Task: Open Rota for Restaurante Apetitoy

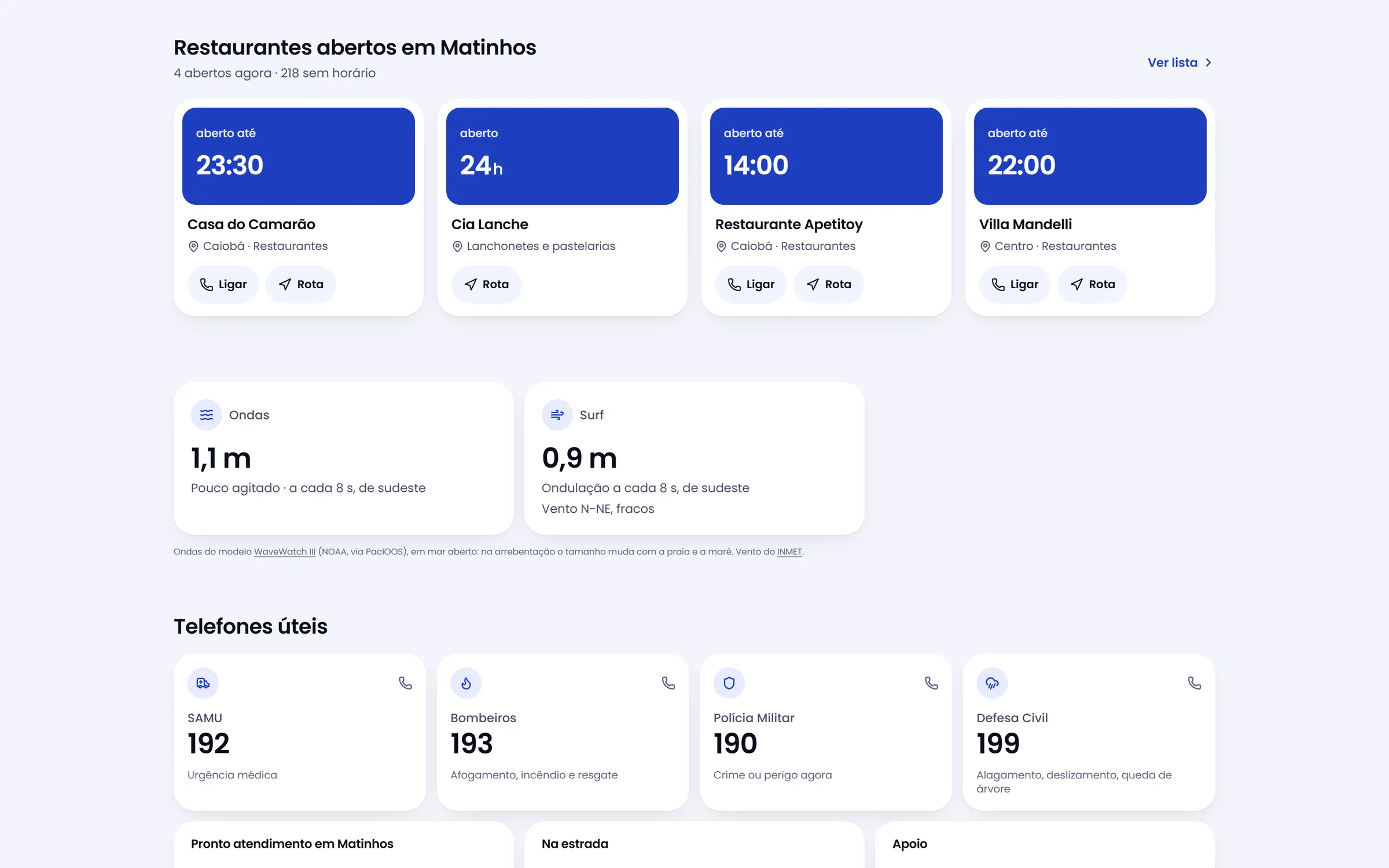Action: (828, 284)
